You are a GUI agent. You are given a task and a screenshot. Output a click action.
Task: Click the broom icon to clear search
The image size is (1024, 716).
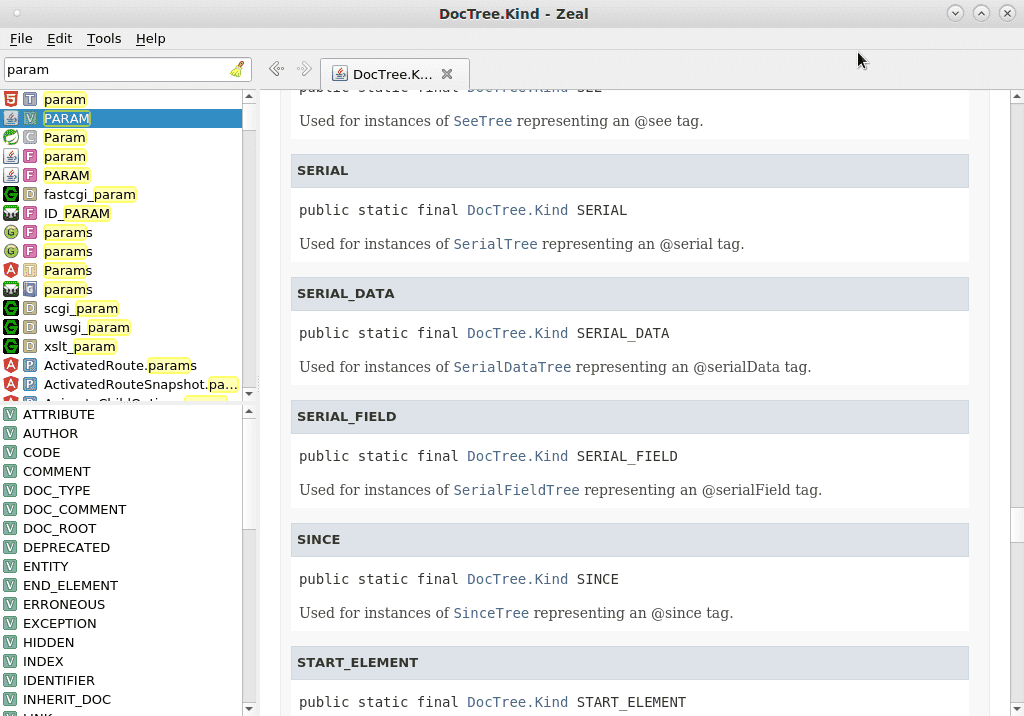pyautogui.click(x=237, y=69)
